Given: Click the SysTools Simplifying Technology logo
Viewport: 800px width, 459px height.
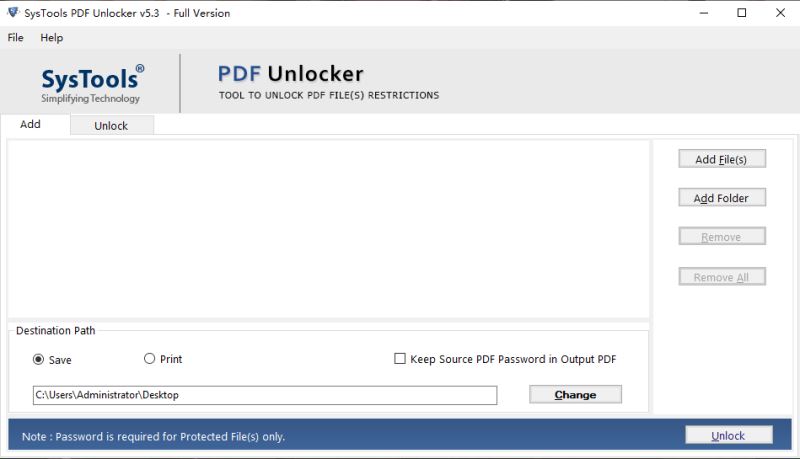Looking at the screenshot, I should click(x=92, y=84).
